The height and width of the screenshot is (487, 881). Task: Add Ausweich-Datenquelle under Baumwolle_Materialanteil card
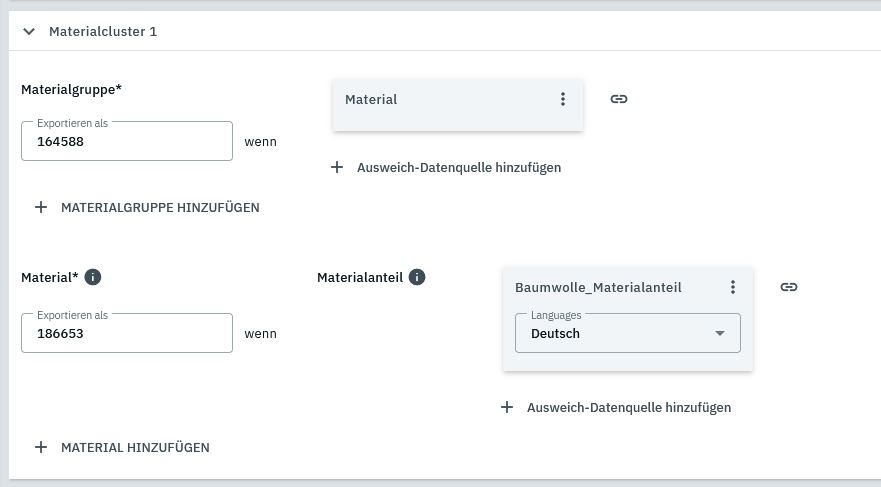tap(616, 407)
